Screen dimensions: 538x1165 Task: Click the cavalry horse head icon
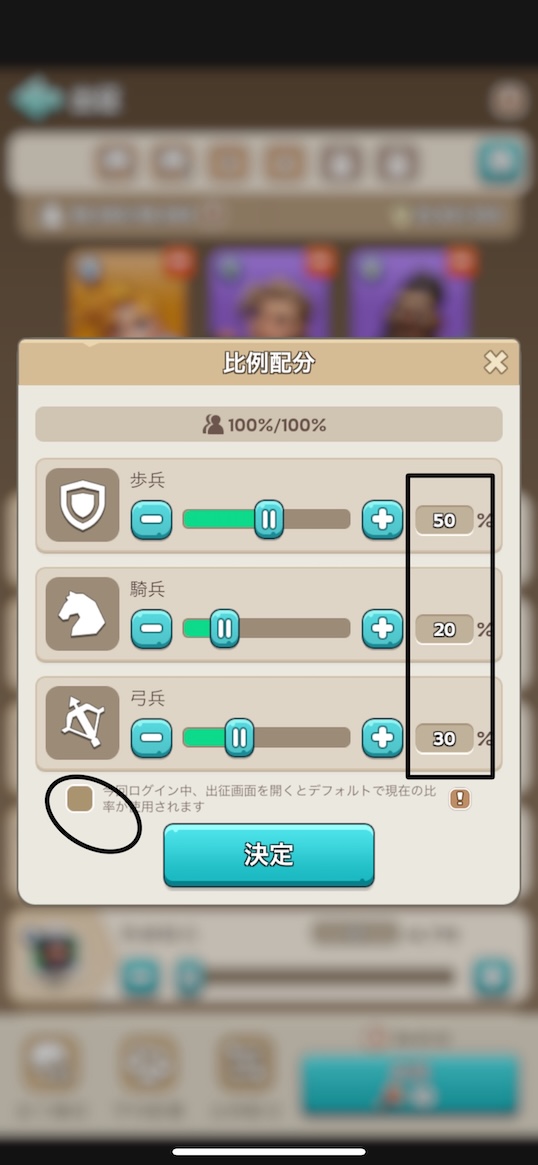click(82, 614)
